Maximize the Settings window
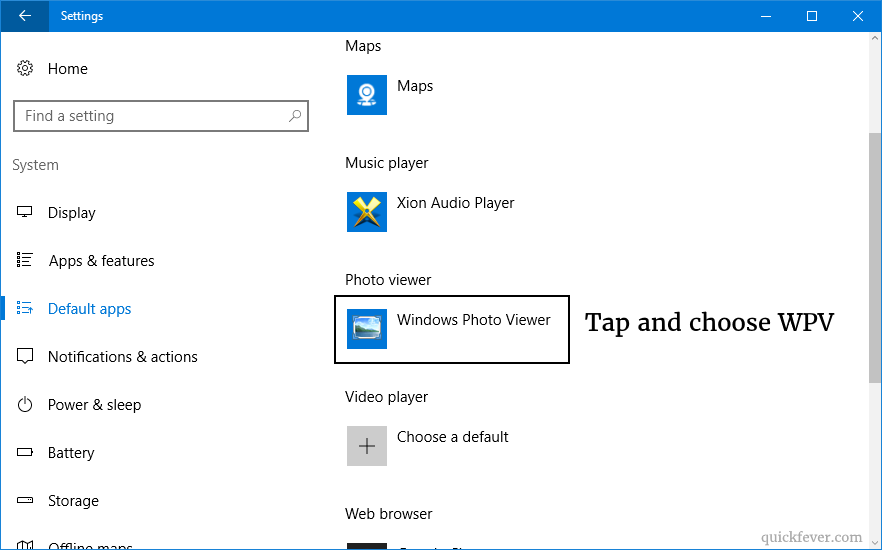882x550 pixels. tap(812, 16)
